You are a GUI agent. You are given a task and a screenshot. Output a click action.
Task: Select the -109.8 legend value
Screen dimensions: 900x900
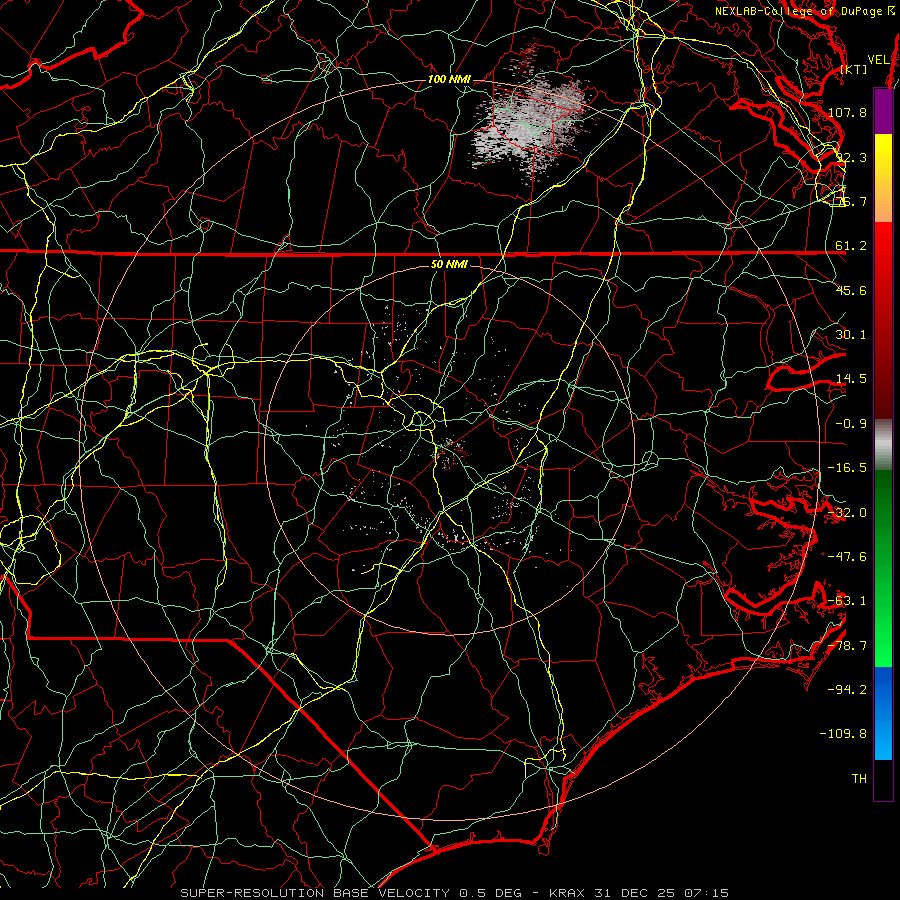coord(844,734)
